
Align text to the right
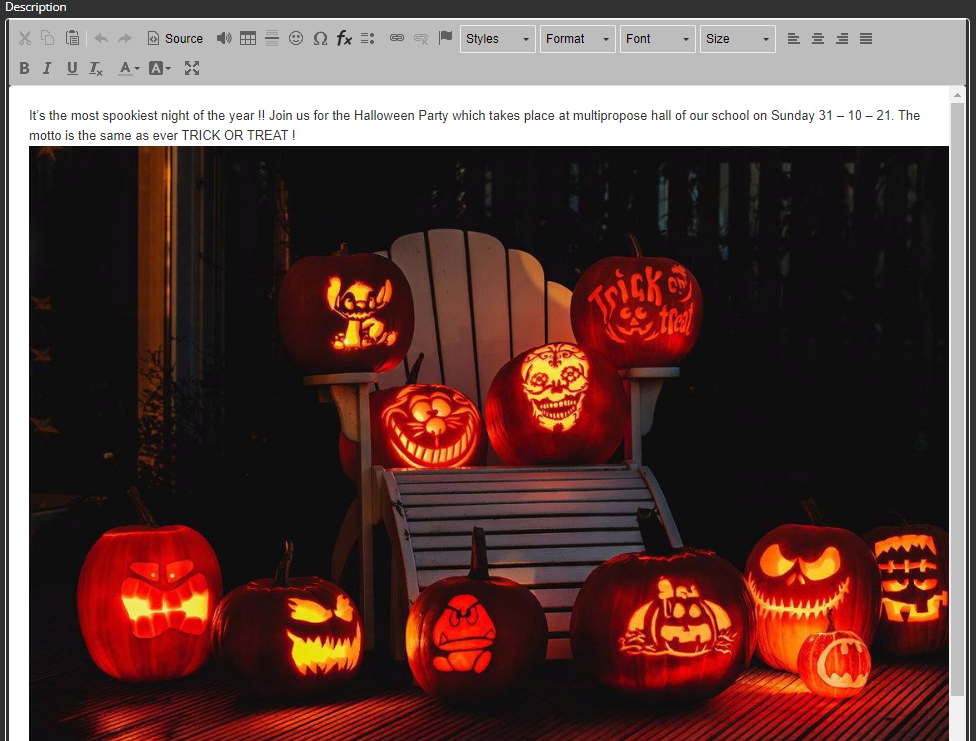[x=842, y=39]
